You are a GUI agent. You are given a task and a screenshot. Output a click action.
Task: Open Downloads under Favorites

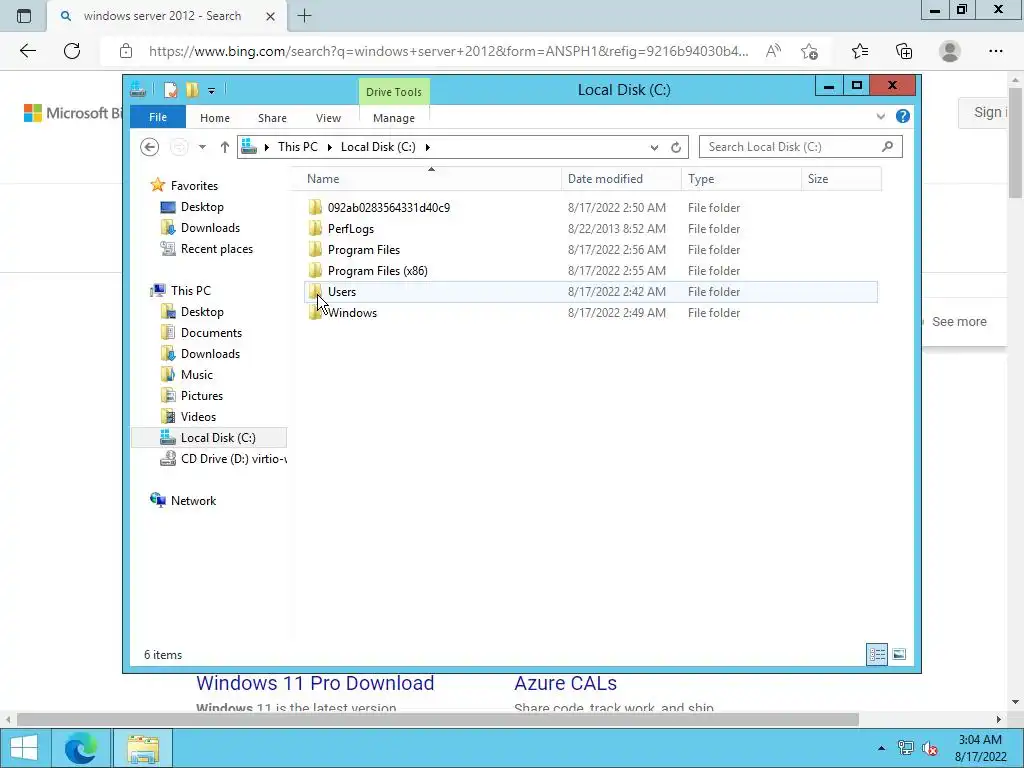pyautogui.click(x=210, y=228)
